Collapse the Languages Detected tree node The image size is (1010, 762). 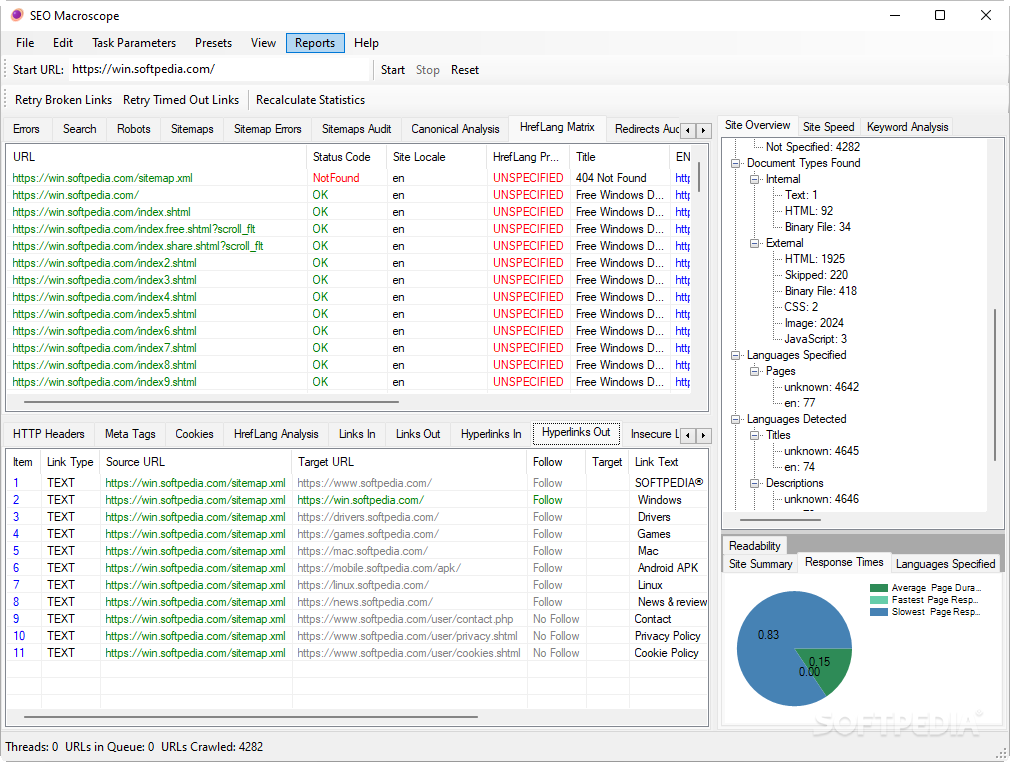(735, 419)
